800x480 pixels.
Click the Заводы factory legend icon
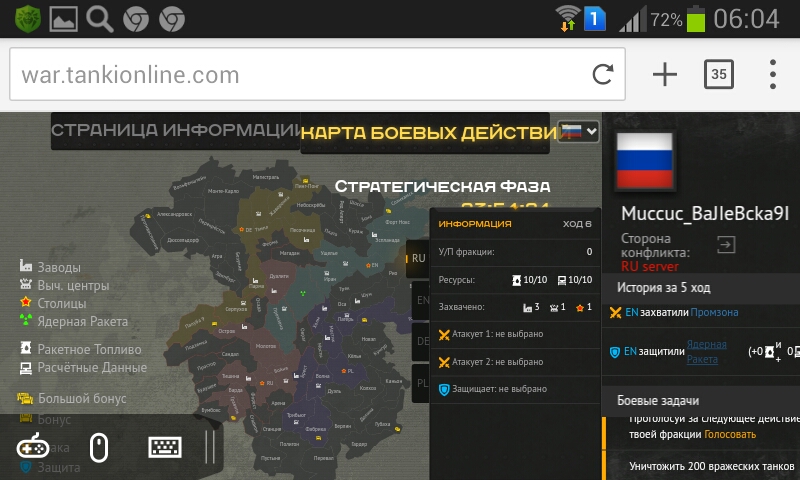coord(26,265)
